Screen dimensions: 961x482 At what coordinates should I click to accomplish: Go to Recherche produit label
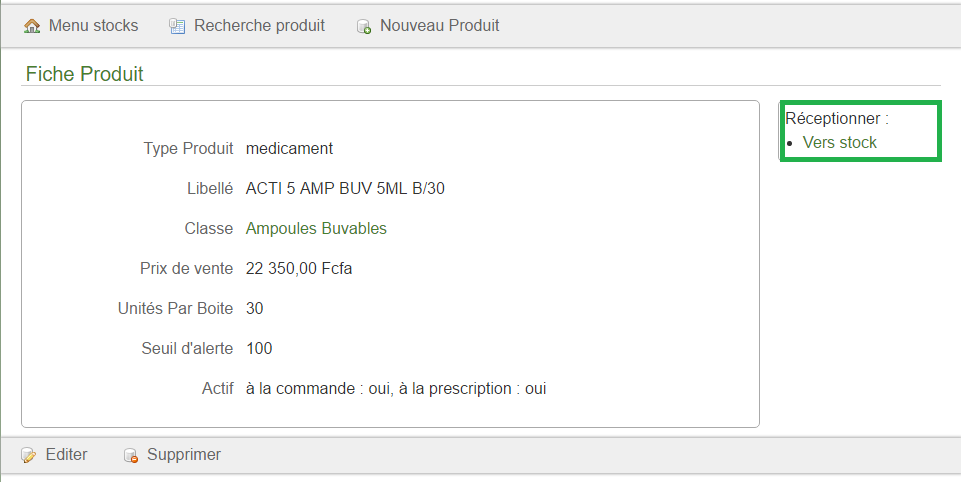259,25
